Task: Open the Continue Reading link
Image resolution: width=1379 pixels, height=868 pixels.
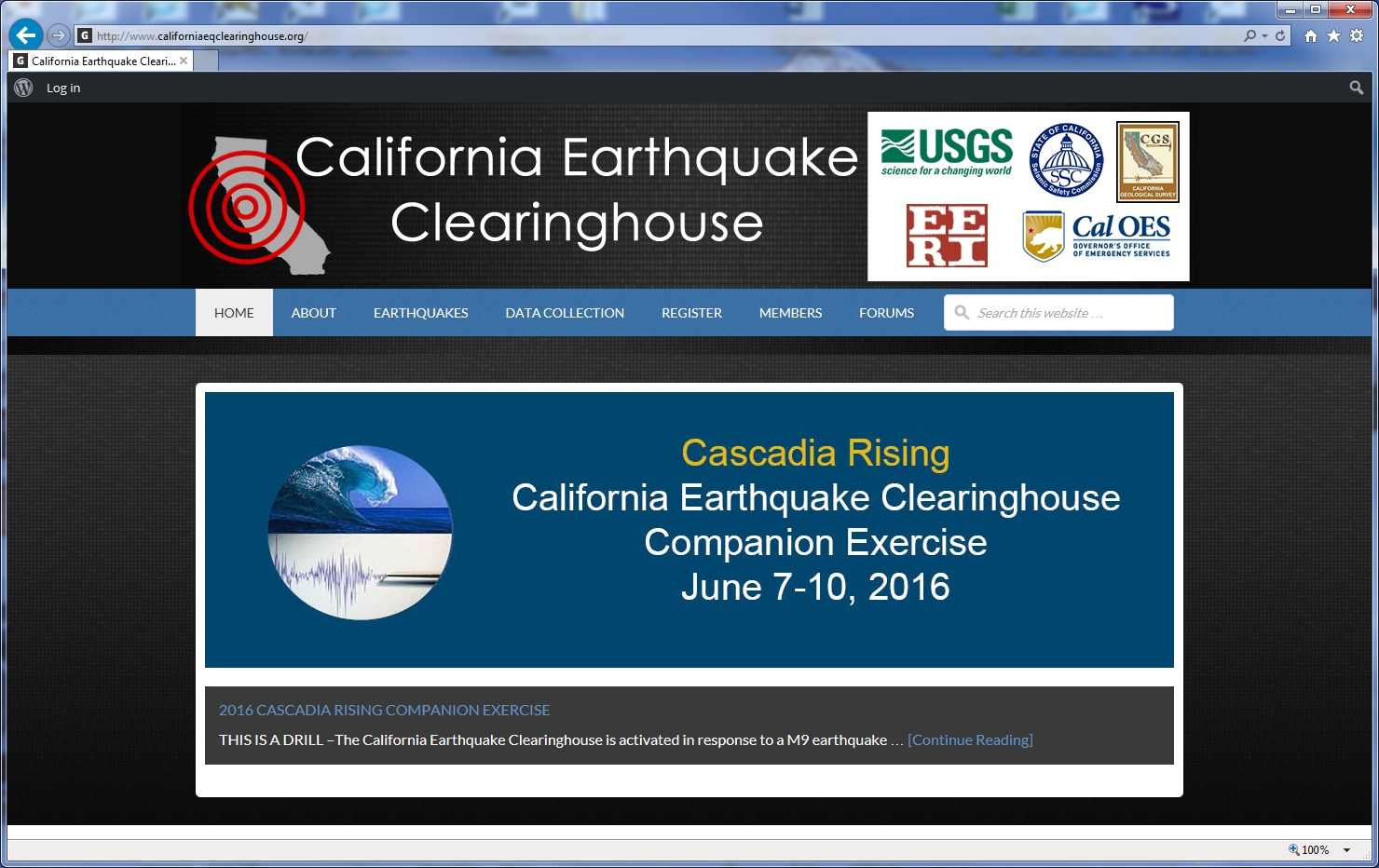Action: click(971, 739)
